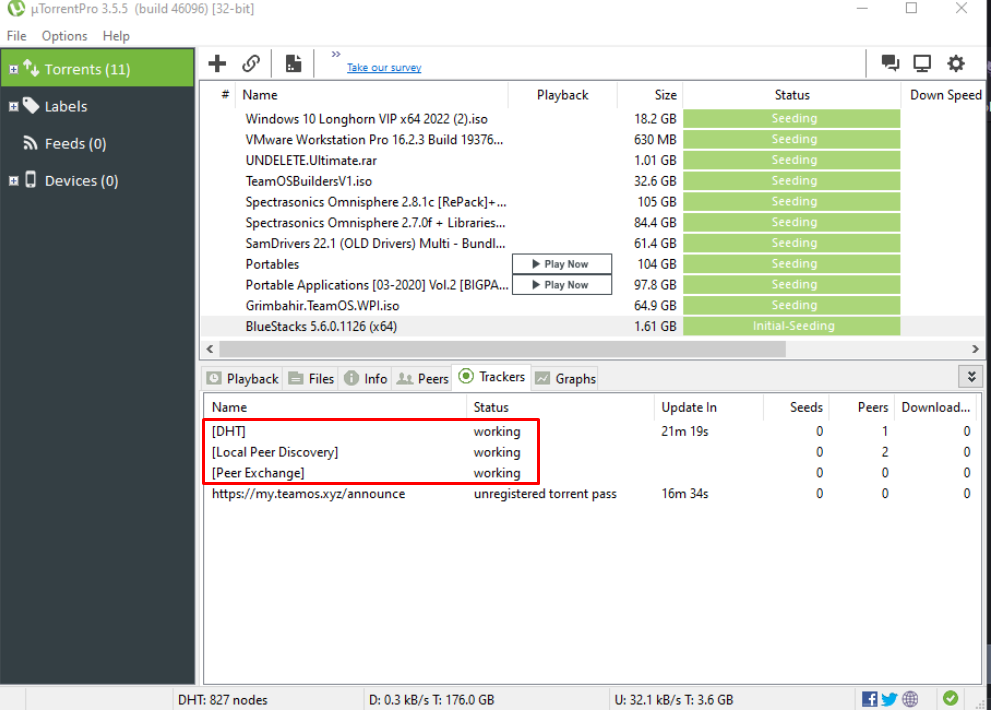Click the Playback tab clock icon
This screenshot has width=991, height=710.
pos(214,378)
